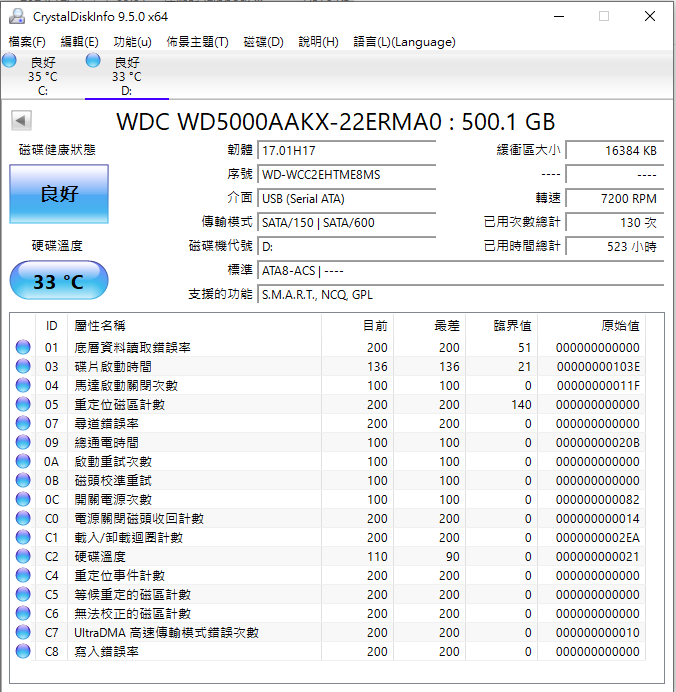Click status orb of attribute 04 馬達啟動關閉次數
Image resolution: width=676 pixels, height=692 pixels.
[23, 385]
